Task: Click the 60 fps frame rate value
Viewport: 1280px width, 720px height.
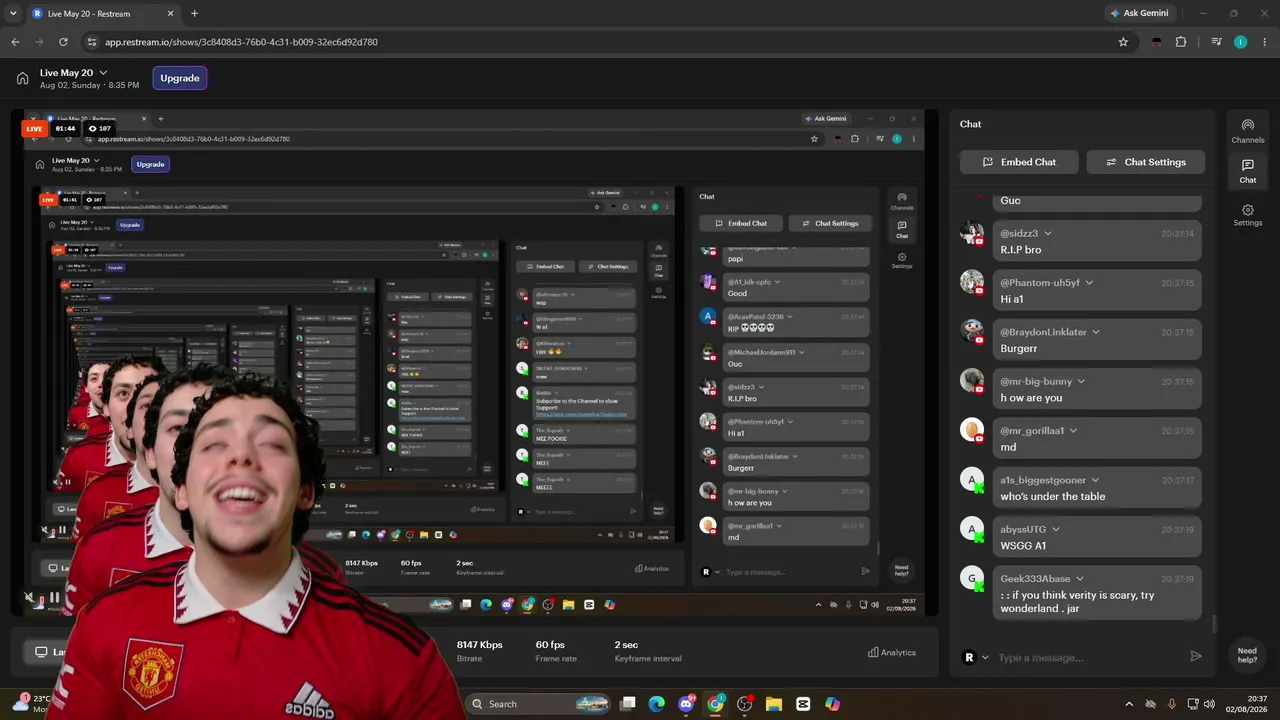Action: (550, 645)
